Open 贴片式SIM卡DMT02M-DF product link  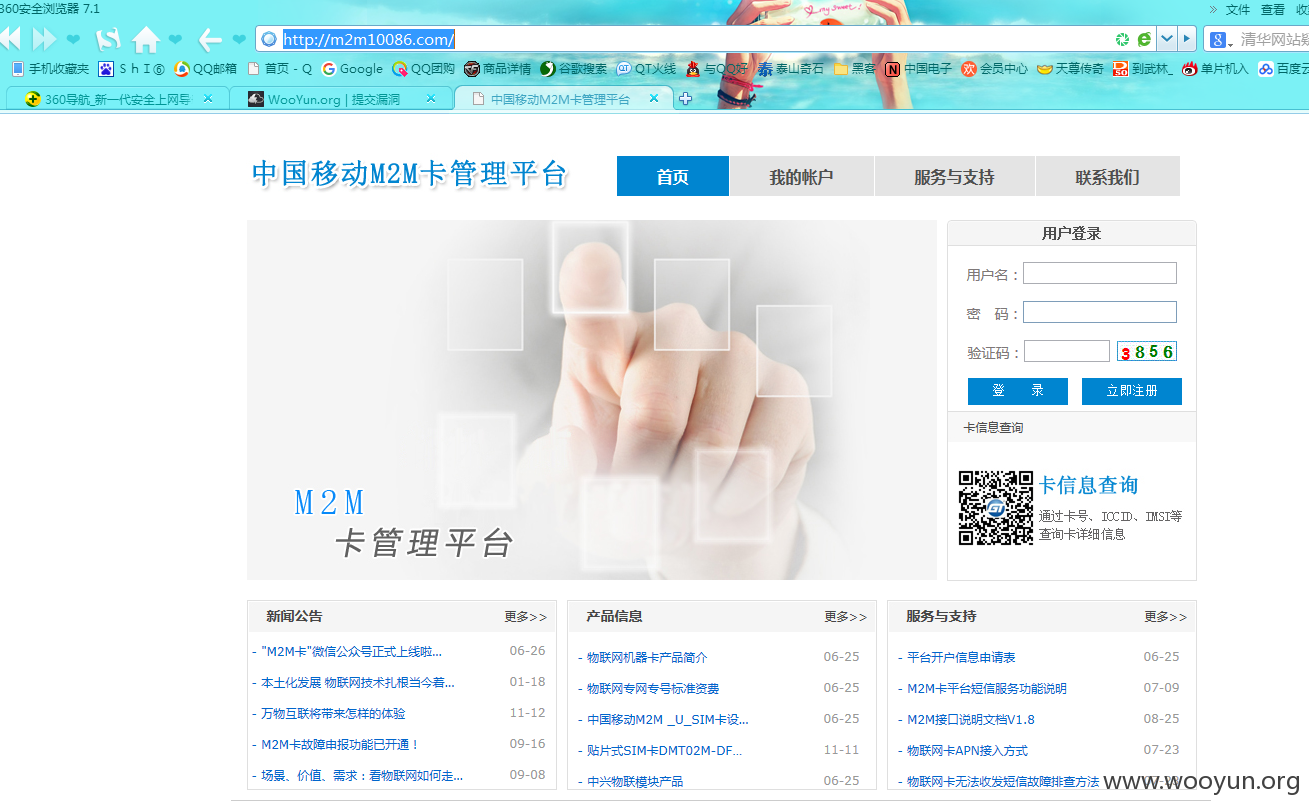coord(664,750)
